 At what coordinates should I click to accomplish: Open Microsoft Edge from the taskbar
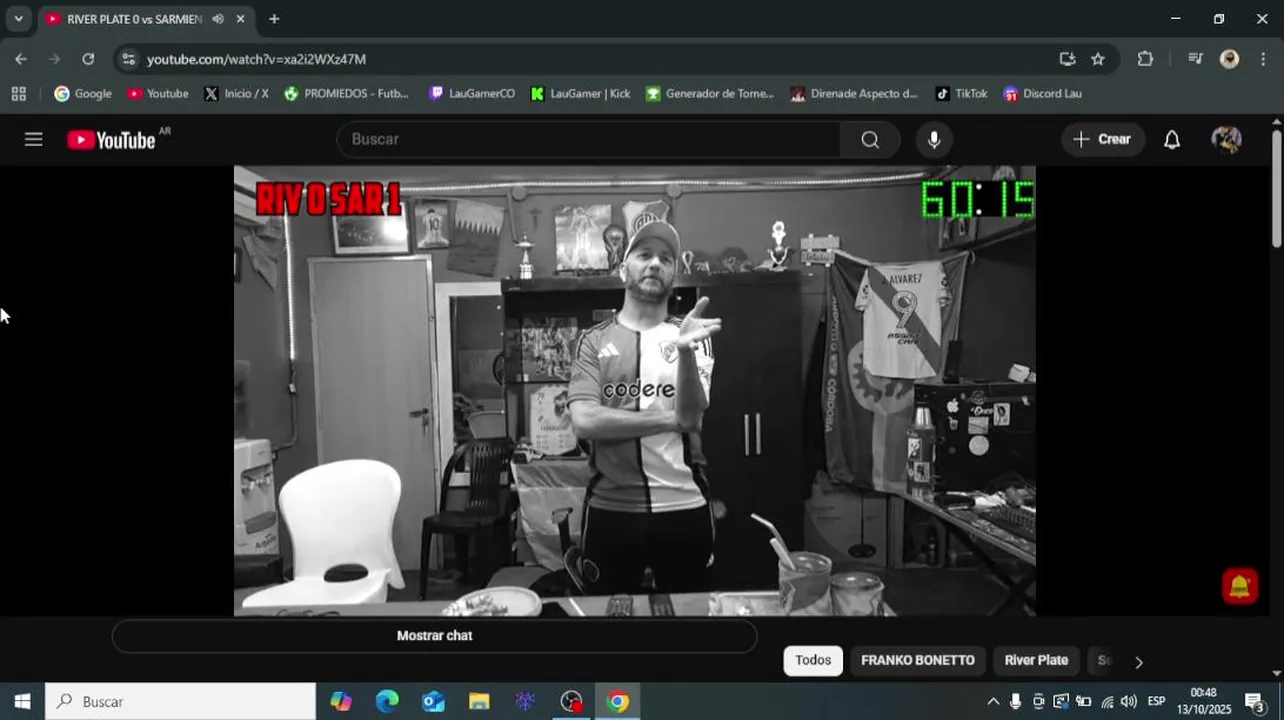[387, 702]
